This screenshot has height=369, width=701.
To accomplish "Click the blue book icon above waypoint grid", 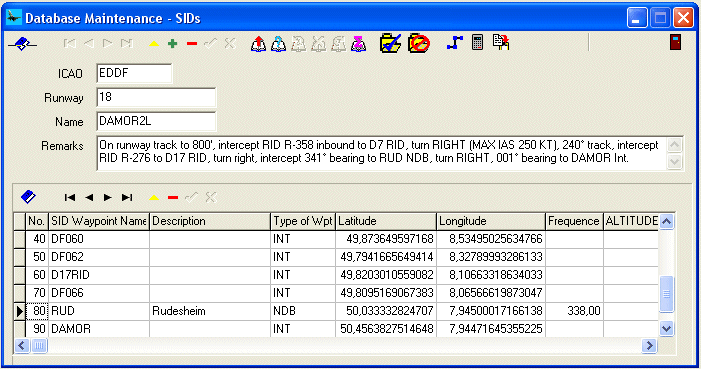I will [x=28, y=197].
